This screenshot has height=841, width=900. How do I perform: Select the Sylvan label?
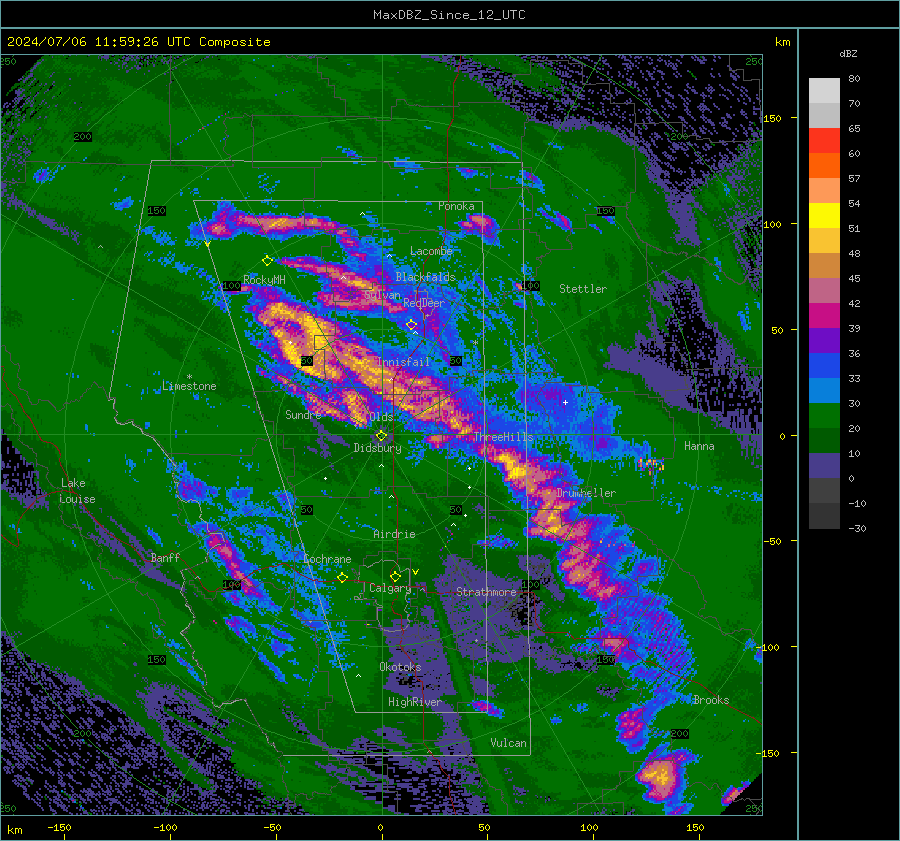tap(382, 295)
